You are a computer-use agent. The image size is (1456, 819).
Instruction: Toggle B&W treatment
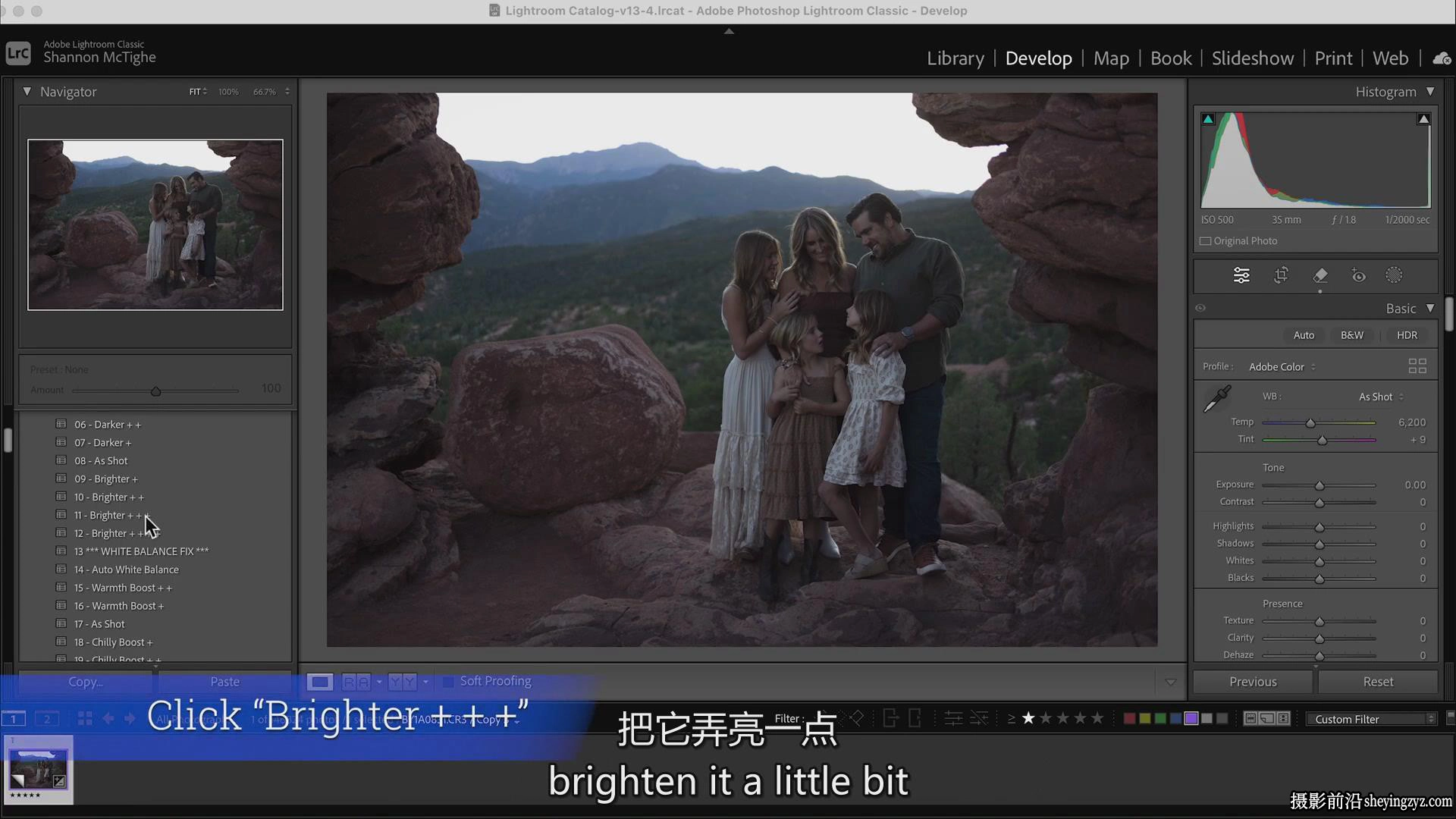coord(1351,335)
